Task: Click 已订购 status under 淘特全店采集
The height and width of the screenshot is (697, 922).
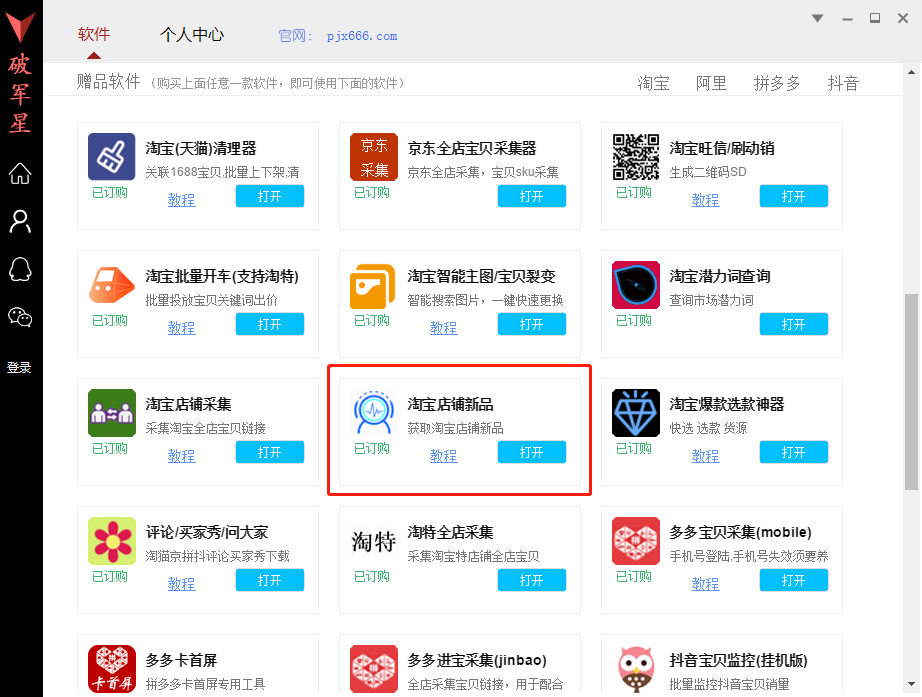Action: [x=372, y=576]
